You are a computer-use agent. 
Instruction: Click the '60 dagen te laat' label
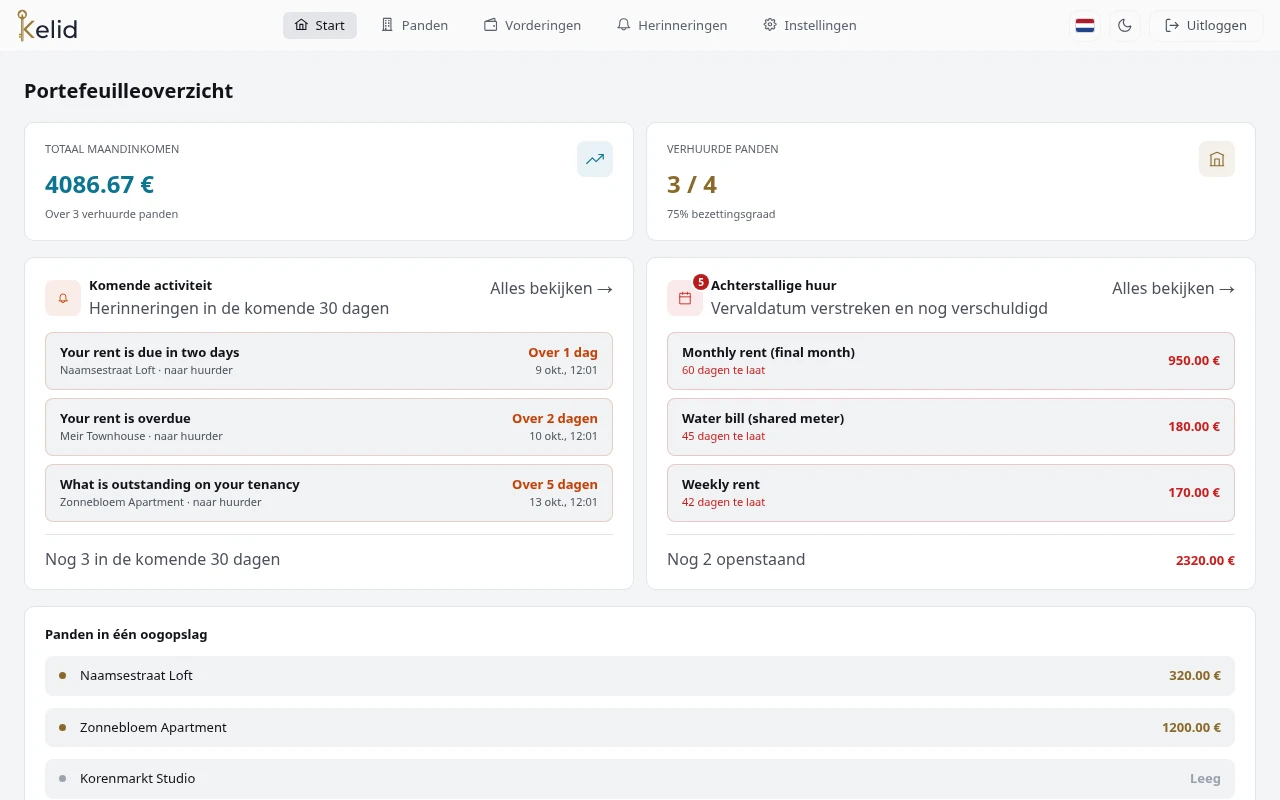(723, 370)
